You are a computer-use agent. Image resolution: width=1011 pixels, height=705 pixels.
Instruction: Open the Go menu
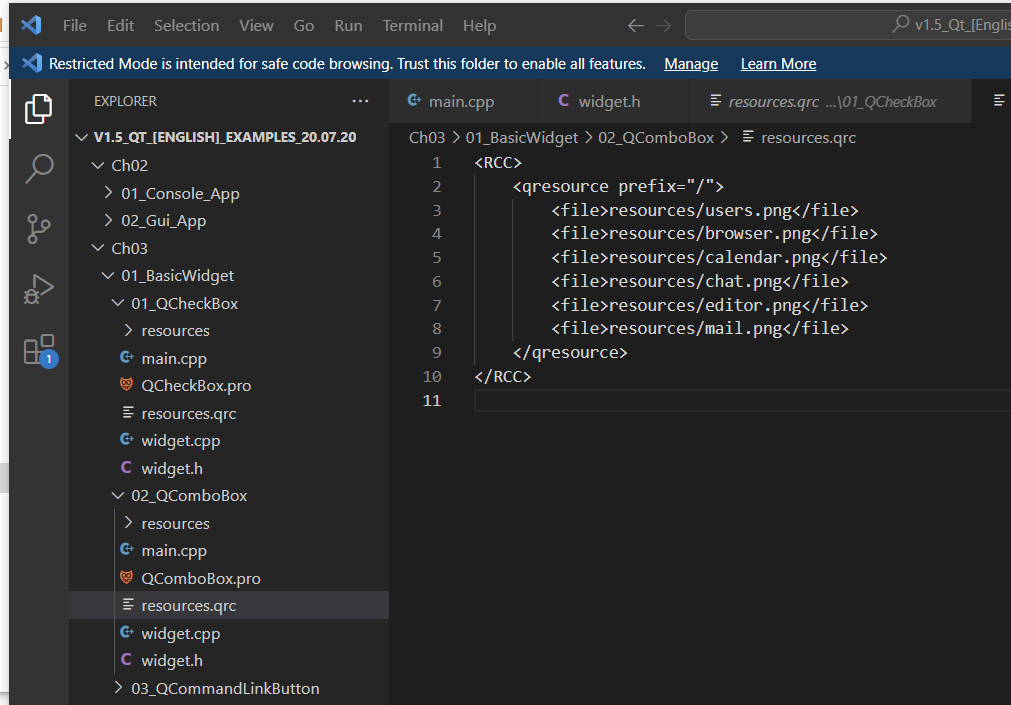pos(304,26)
